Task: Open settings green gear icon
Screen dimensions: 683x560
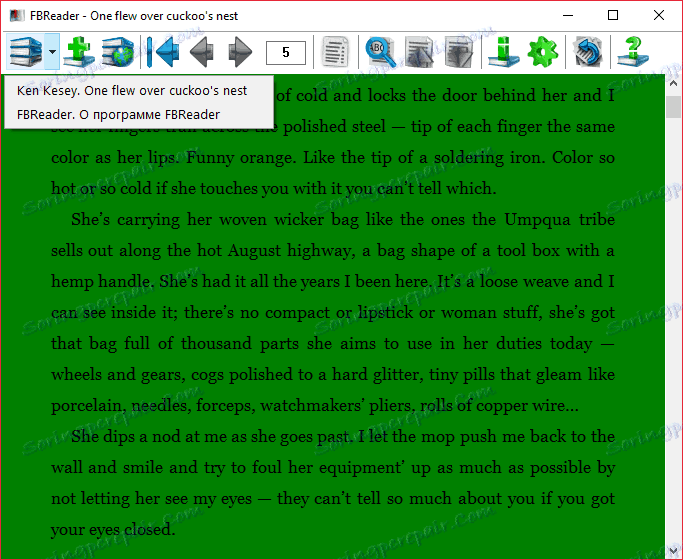Action: point(542,52)
